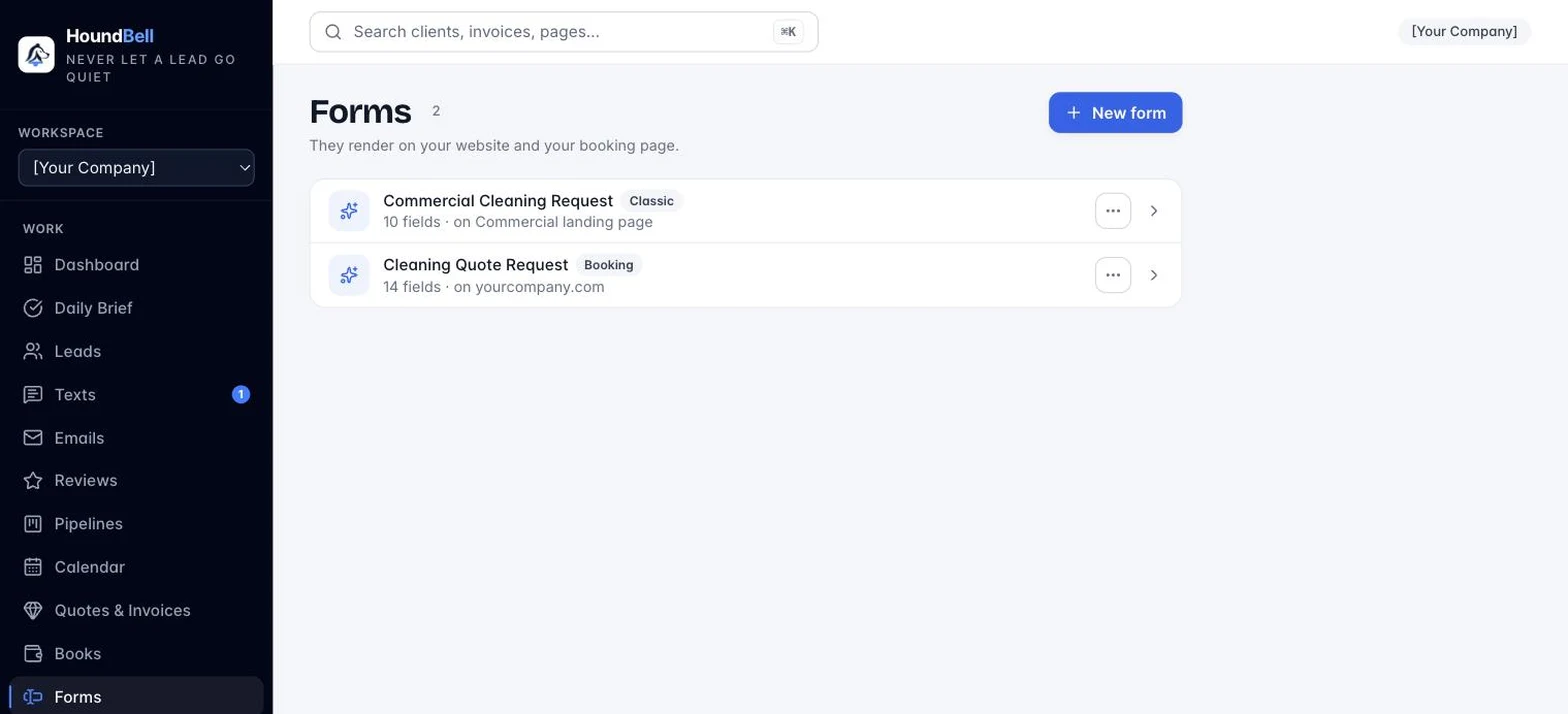The height and width of the screenshot is (714, 1568).
Task: Click the Leads people icon
Action: click(33, 351)
